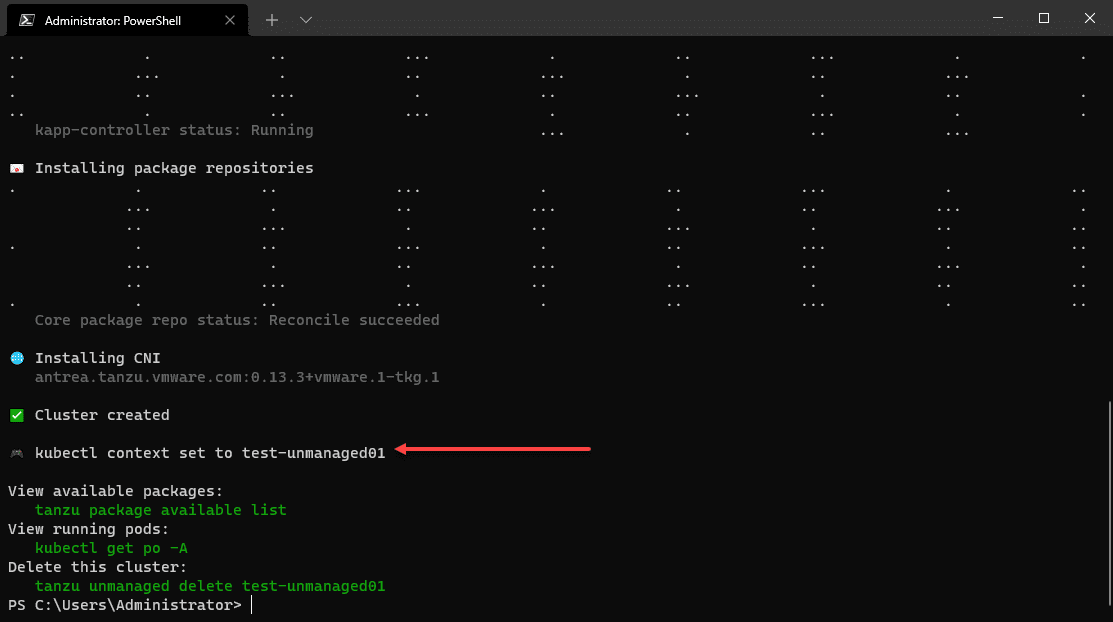Click 'View available packages:' text
Screen dimensions: 1113x622
coord(116,491)
